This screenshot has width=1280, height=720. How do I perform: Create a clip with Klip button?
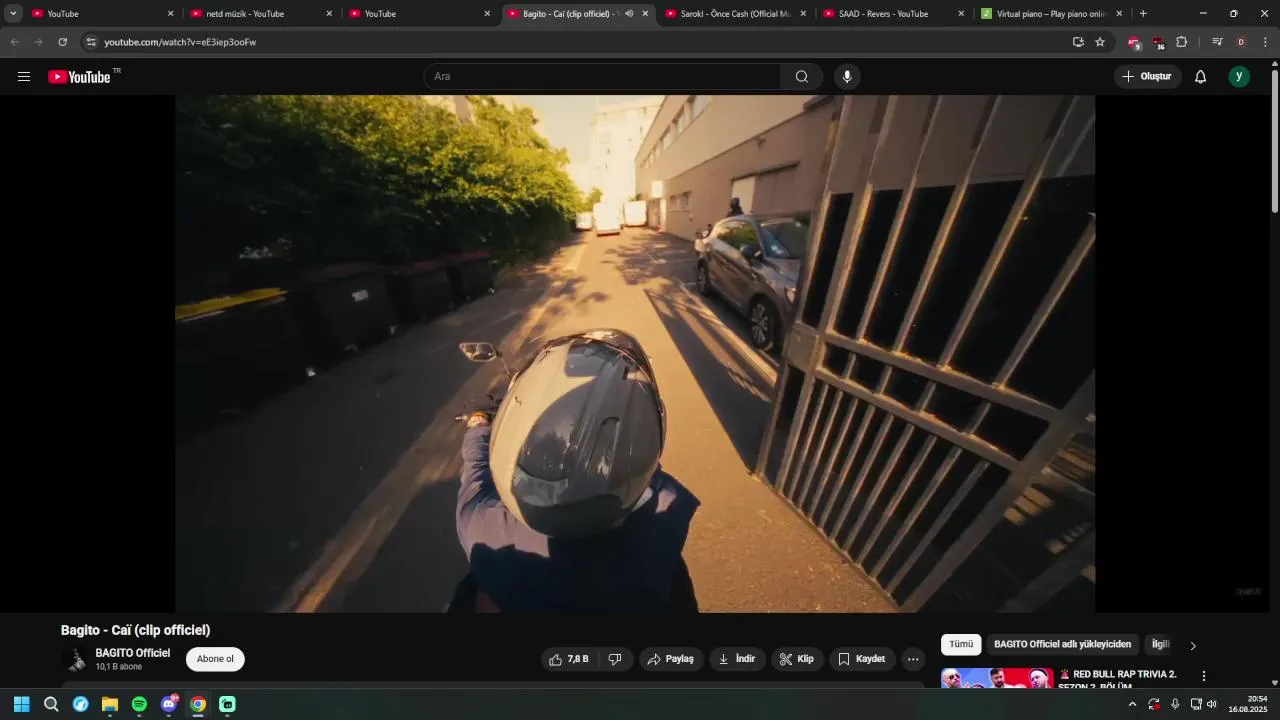(x=797, y=659)
